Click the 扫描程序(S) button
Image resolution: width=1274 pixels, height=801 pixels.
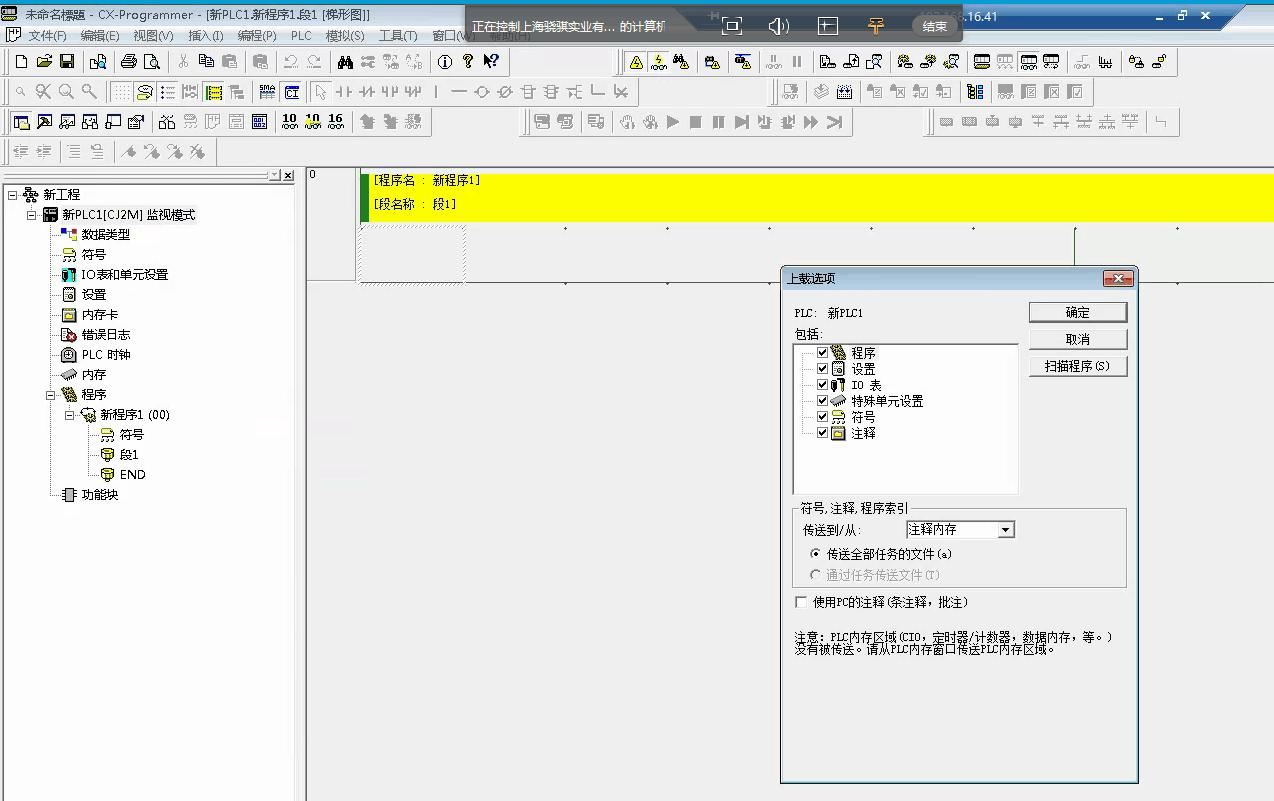pos(1077,366)
